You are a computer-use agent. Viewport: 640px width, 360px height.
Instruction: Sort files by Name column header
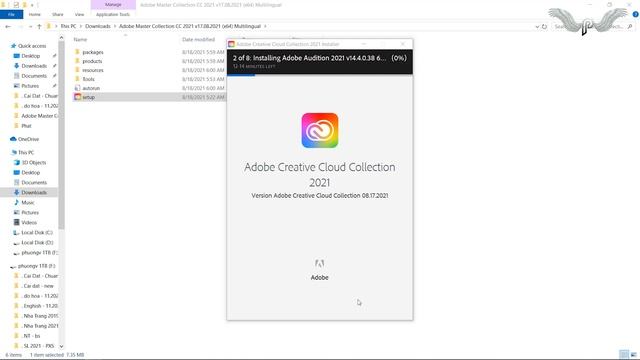80,40
